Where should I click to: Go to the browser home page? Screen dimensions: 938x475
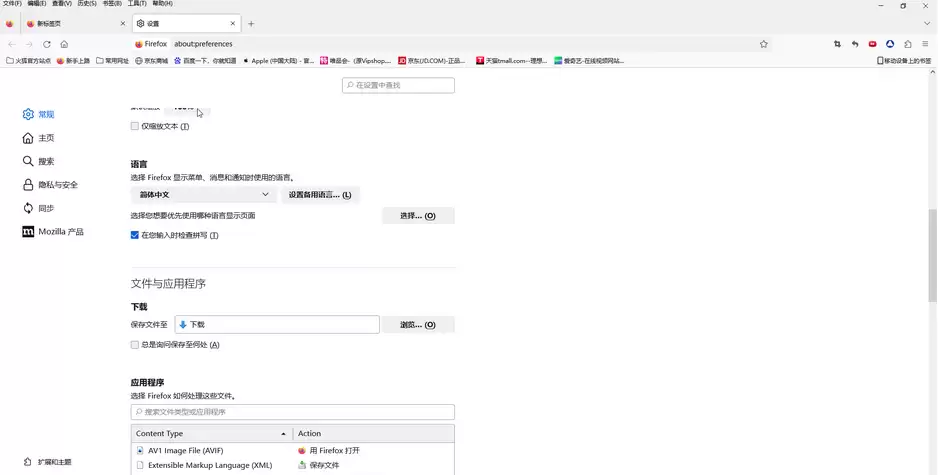(64, 44)
